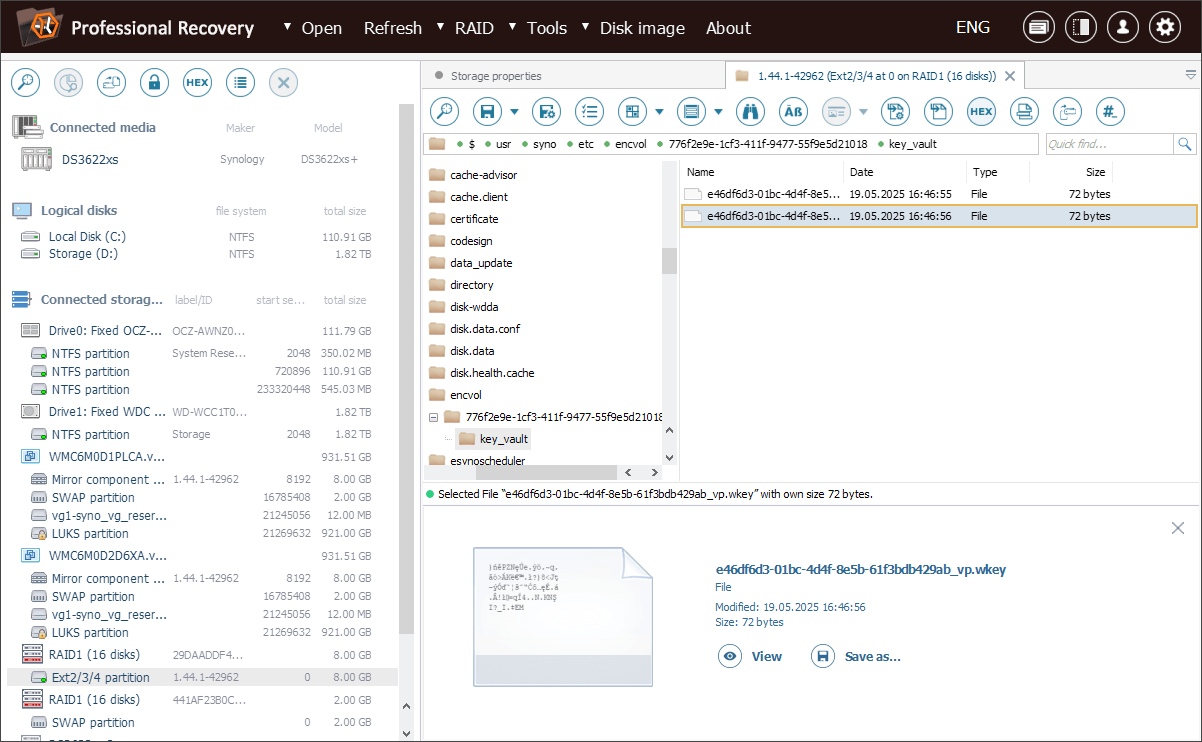Click Refresh in the top menu
This screenshot has height=742, width=1202.
click(393, 28)
